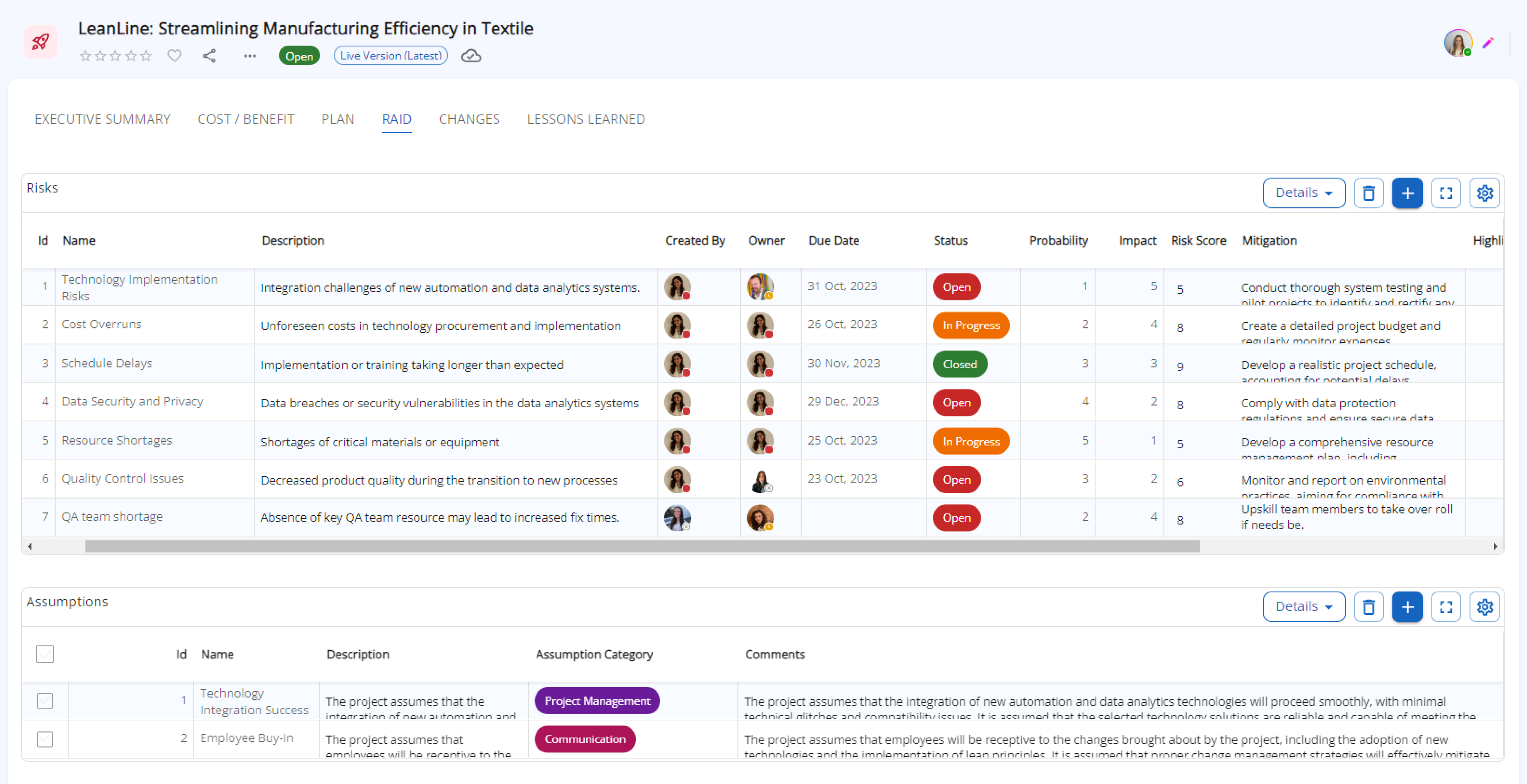Select the RAID tab
This screenshot has width=1527, height=784.
(397, 119)
